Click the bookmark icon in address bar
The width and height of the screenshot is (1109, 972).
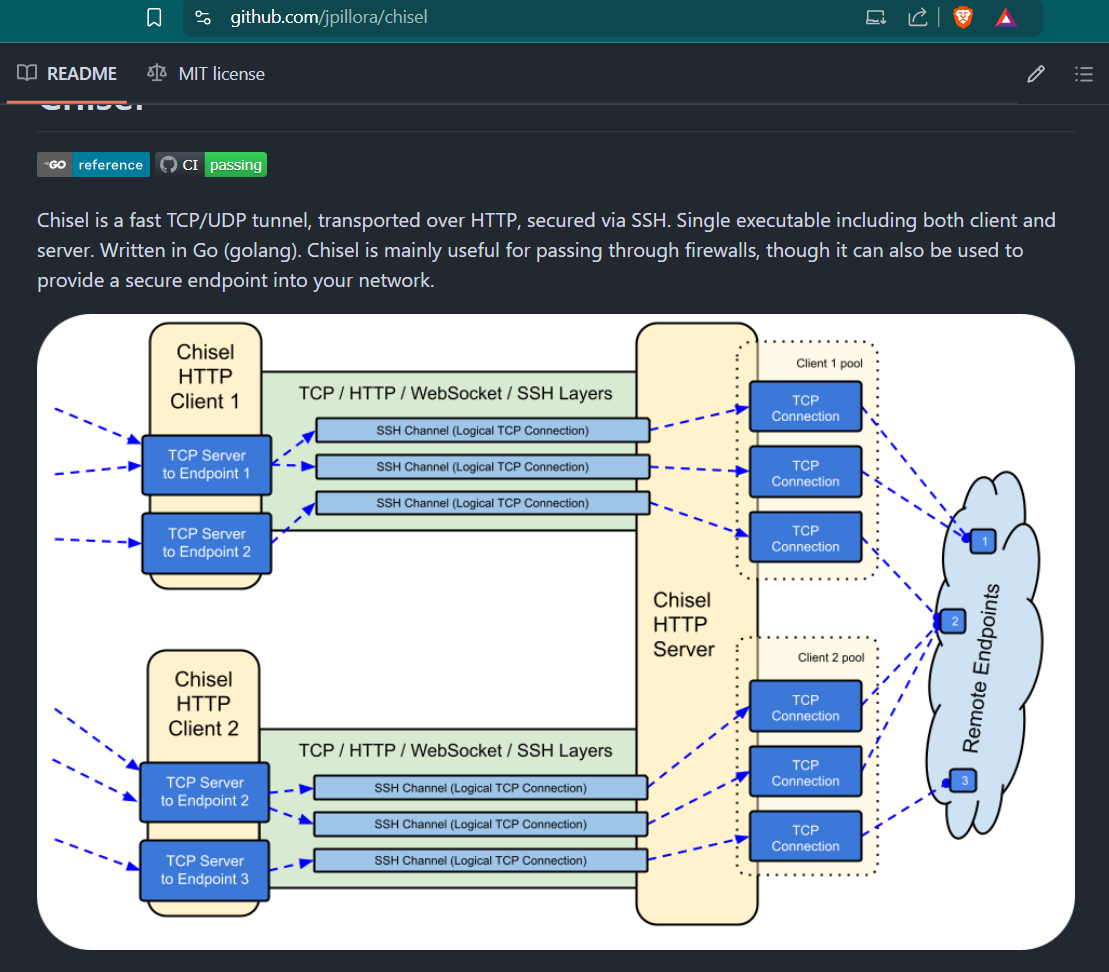[154, 17]
